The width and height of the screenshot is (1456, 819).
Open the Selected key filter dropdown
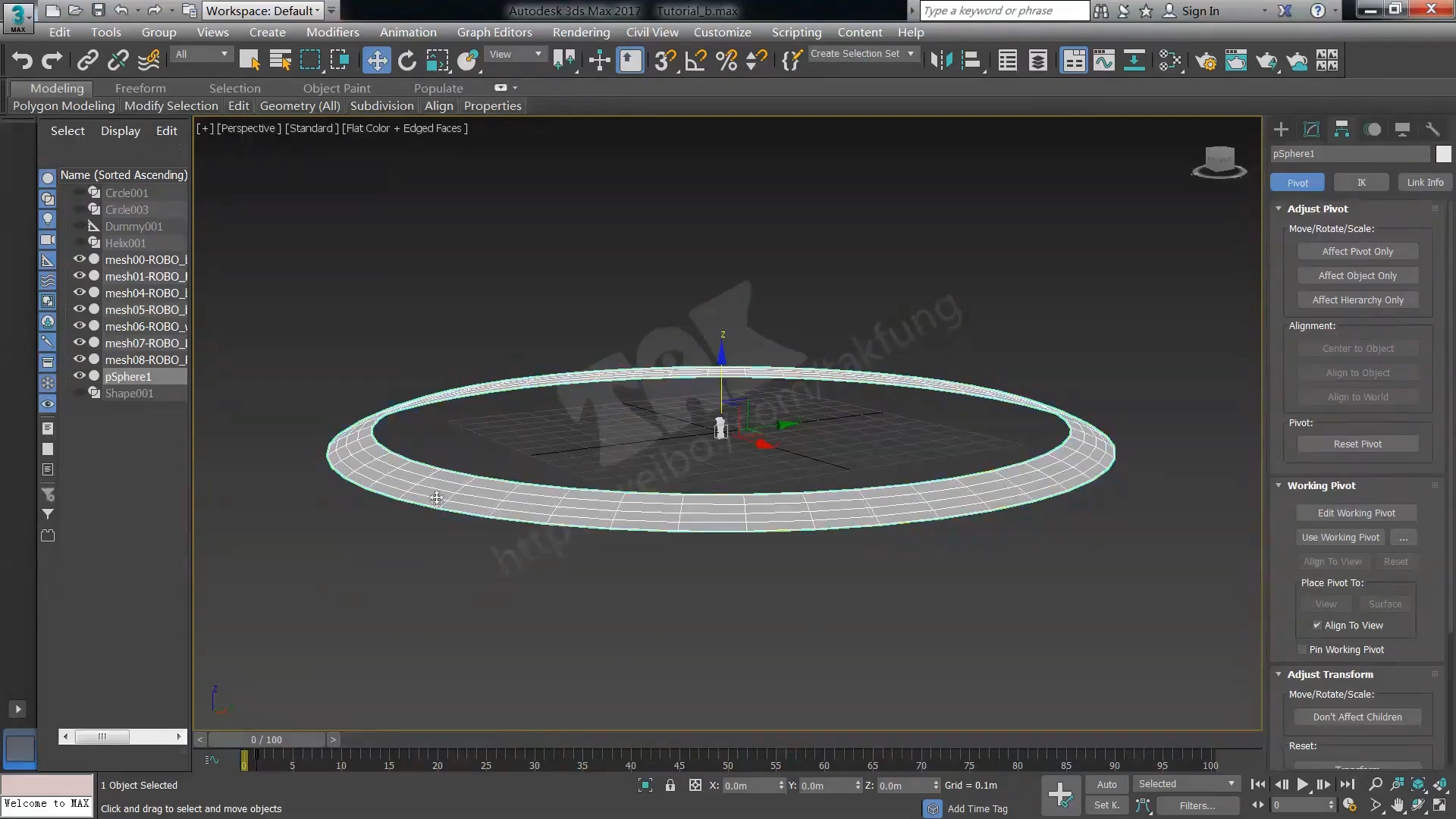[1187, 784]
